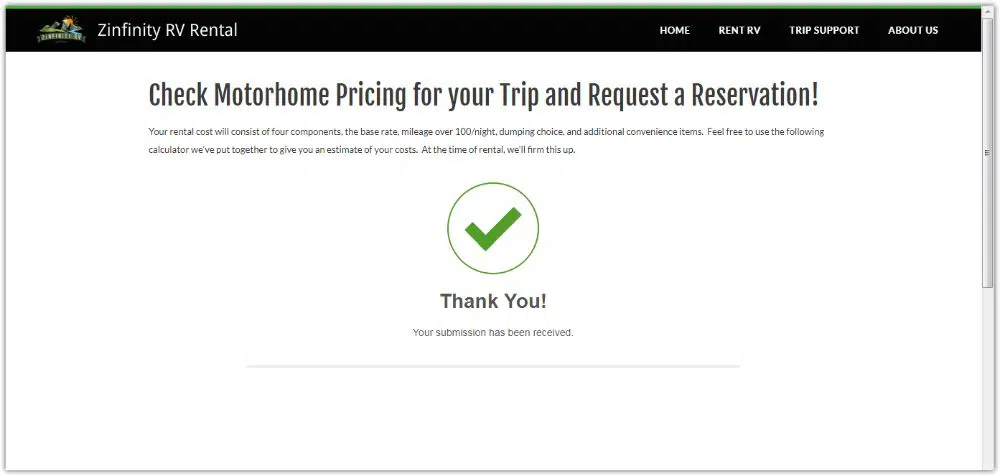
Task: Open the TRIP SUPPORT menu item
Action: (824, 30)
